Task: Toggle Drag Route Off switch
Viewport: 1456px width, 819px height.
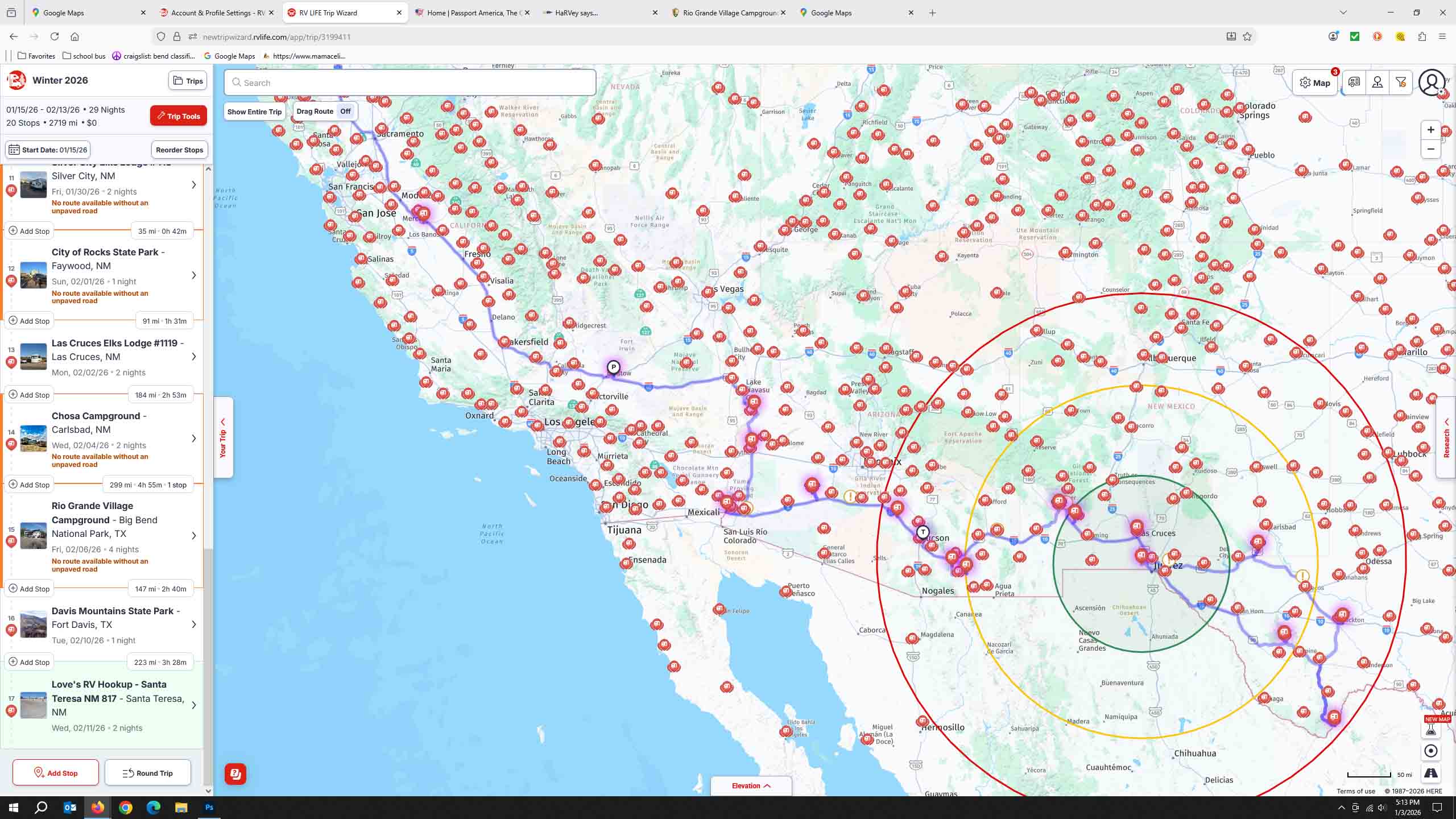Action: coord(345,111)
